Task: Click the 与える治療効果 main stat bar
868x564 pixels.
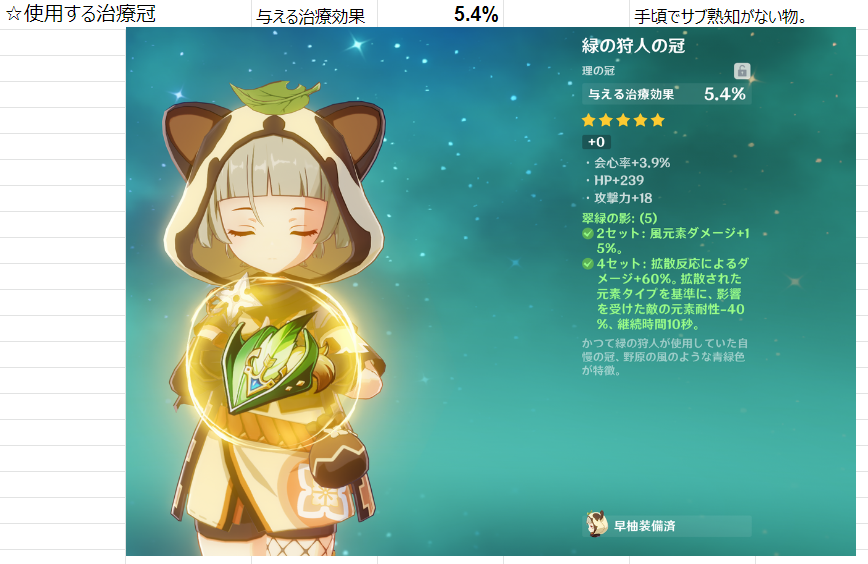Action: (666, 94)
